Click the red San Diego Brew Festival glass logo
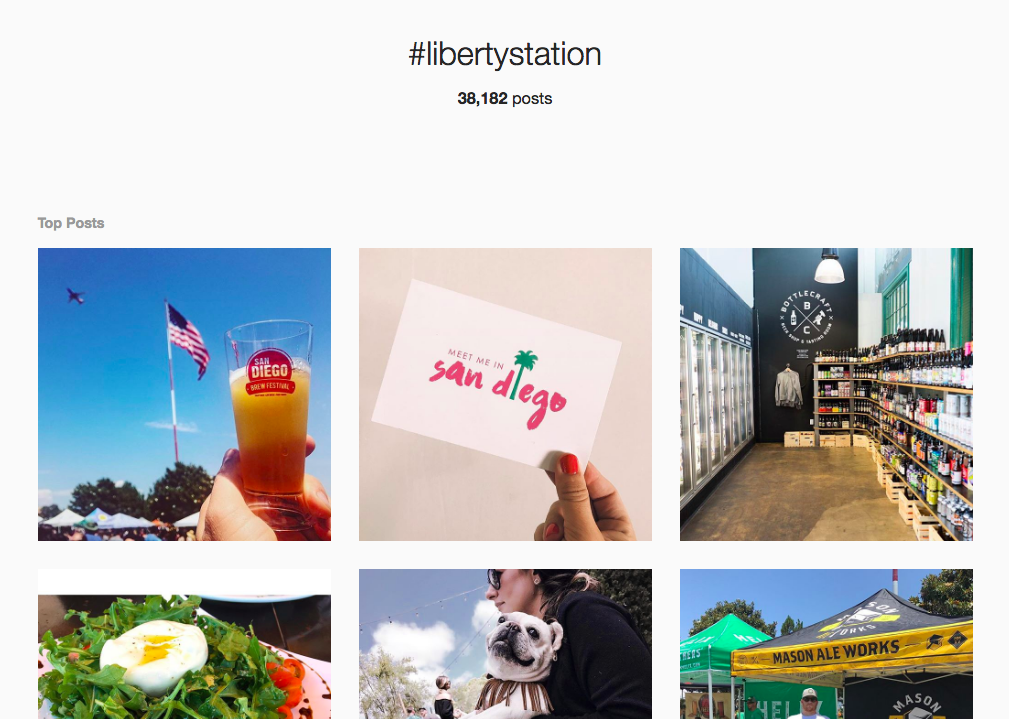The width and height of the screenshot is (1009, 719). (270, 373)
